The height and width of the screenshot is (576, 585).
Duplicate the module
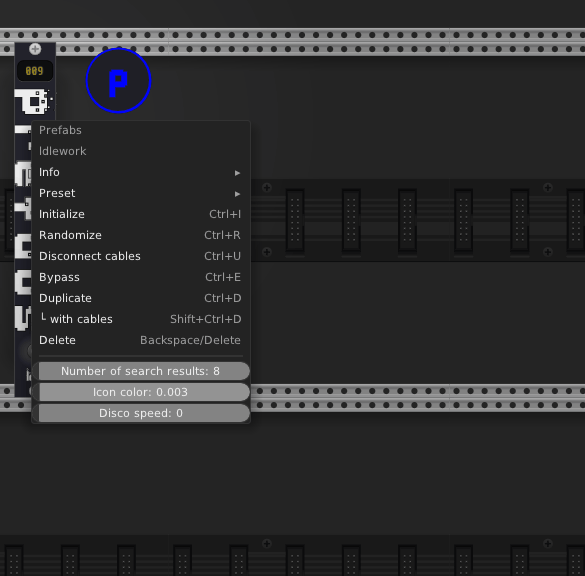141,298
